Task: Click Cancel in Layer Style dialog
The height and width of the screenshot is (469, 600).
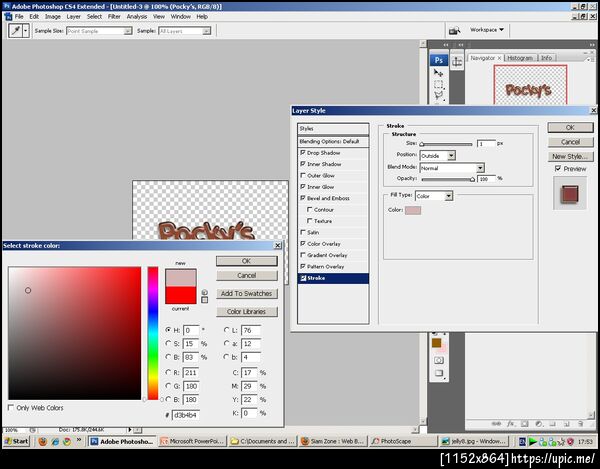Action: pyautogui.click(x=570, y=142)
